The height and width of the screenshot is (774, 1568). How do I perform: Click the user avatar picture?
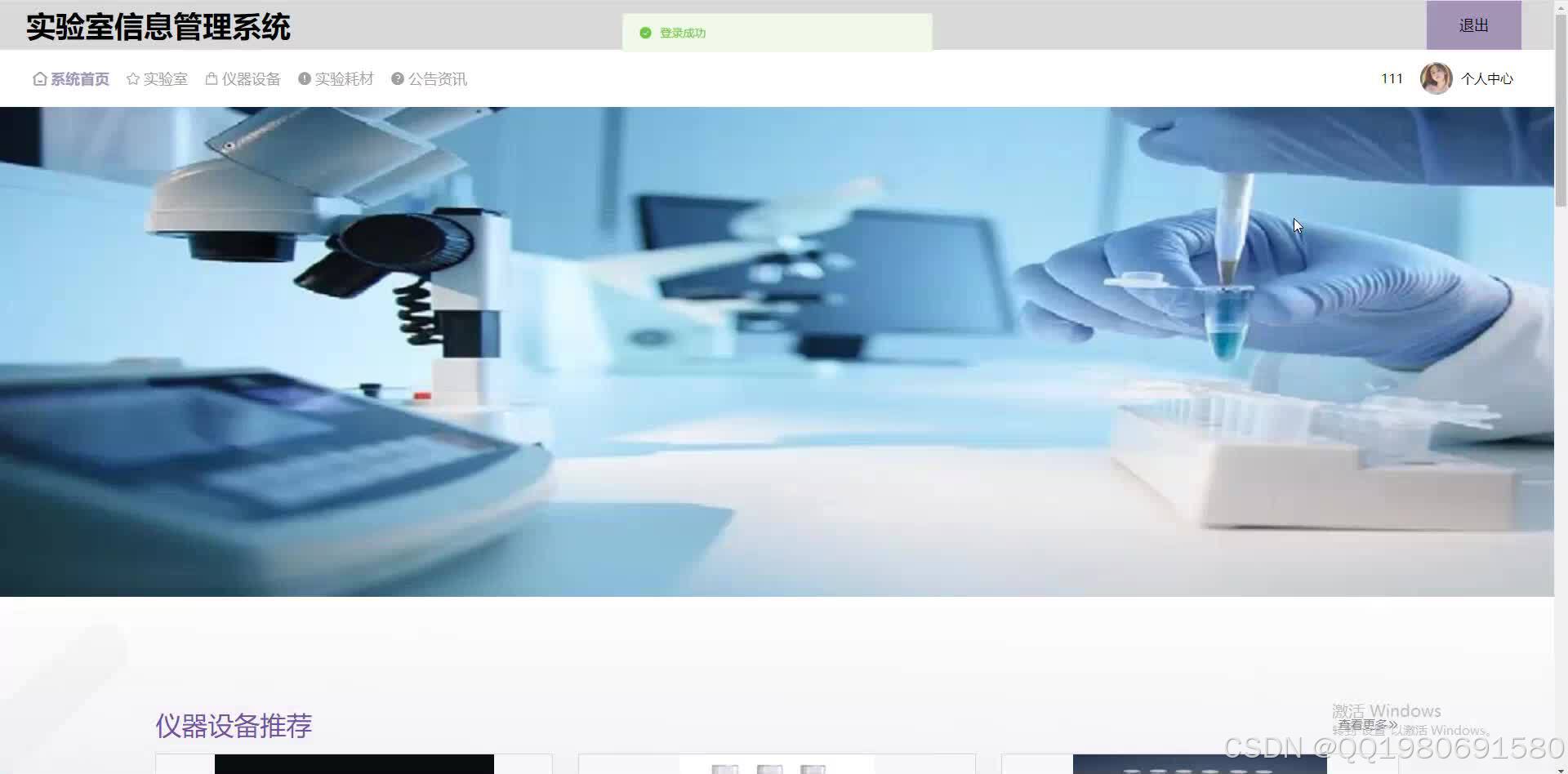click(1436, 78)
